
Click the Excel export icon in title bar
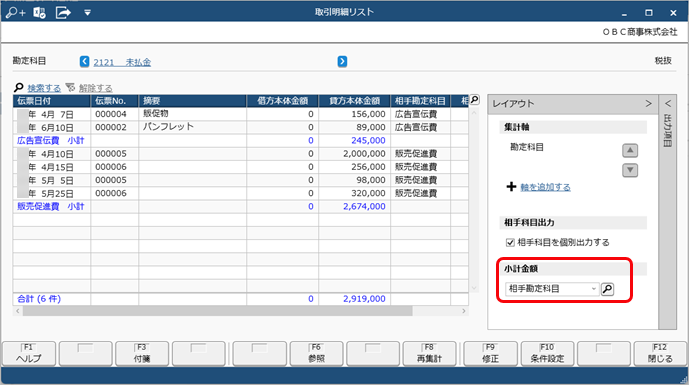40,13
